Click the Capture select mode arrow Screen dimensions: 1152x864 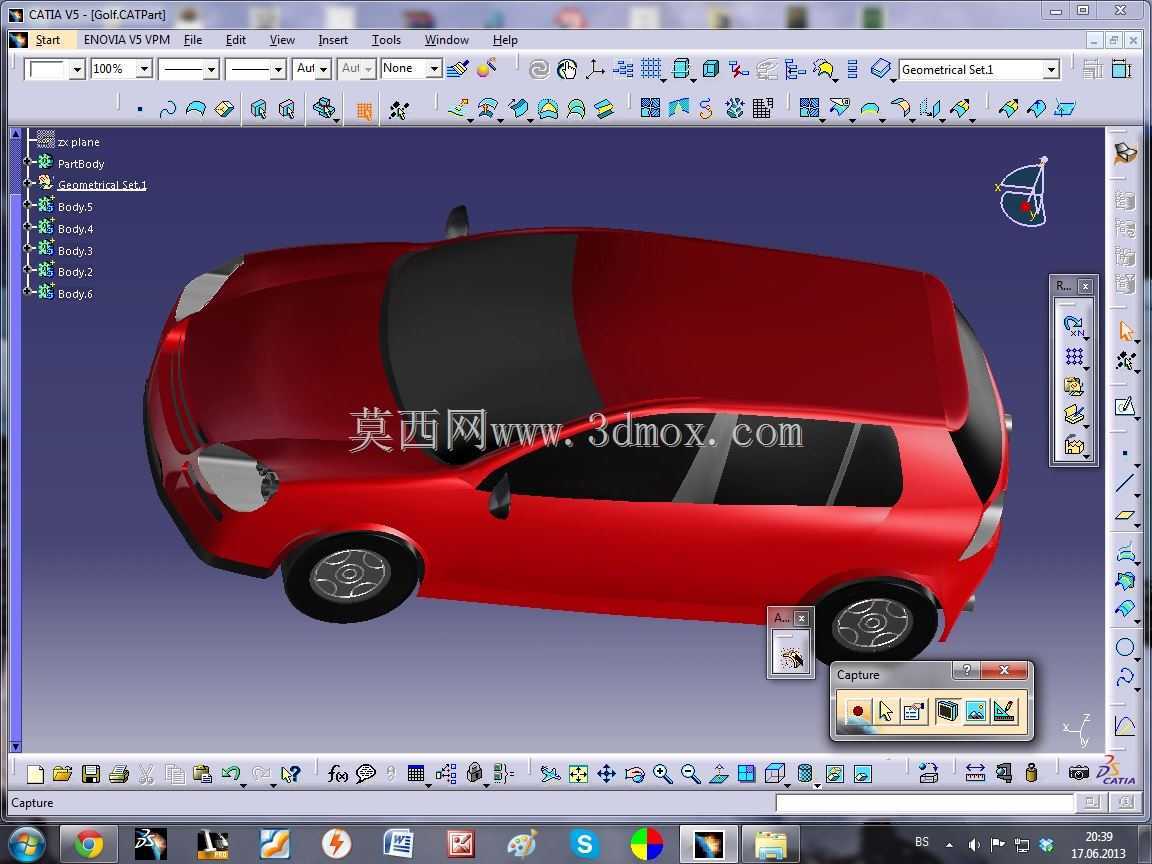click(885, 711)
